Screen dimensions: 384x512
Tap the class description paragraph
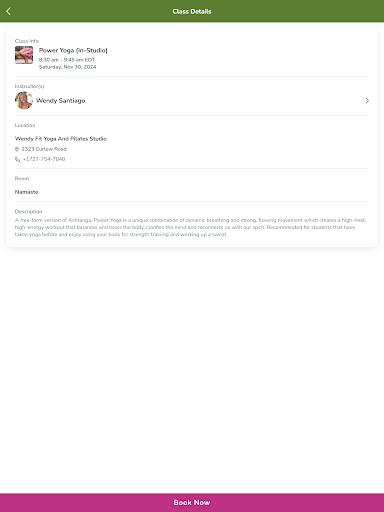coord(190,227)
